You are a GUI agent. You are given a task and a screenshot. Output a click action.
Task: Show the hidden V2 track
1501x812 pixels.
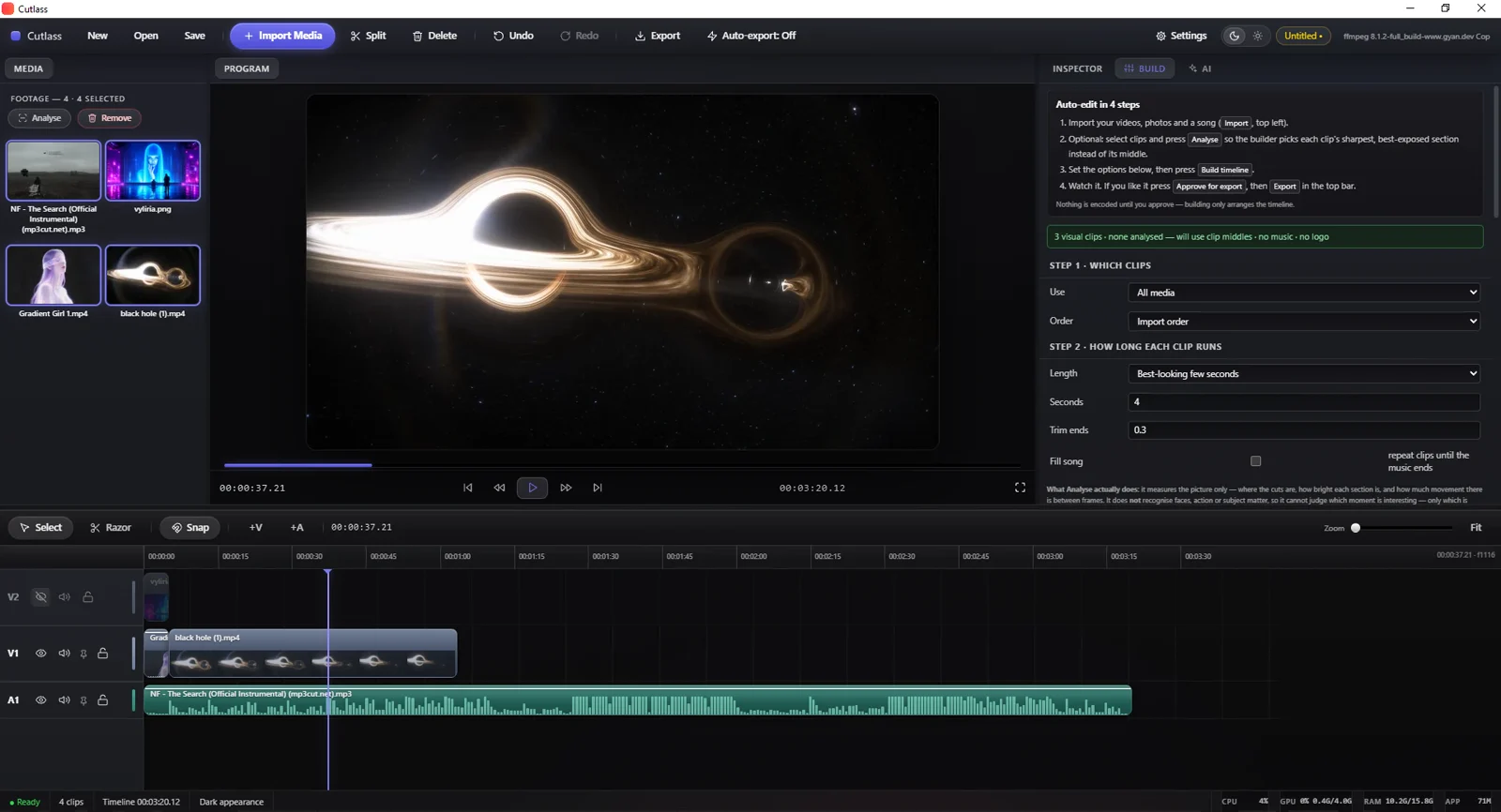click(40, 597)
